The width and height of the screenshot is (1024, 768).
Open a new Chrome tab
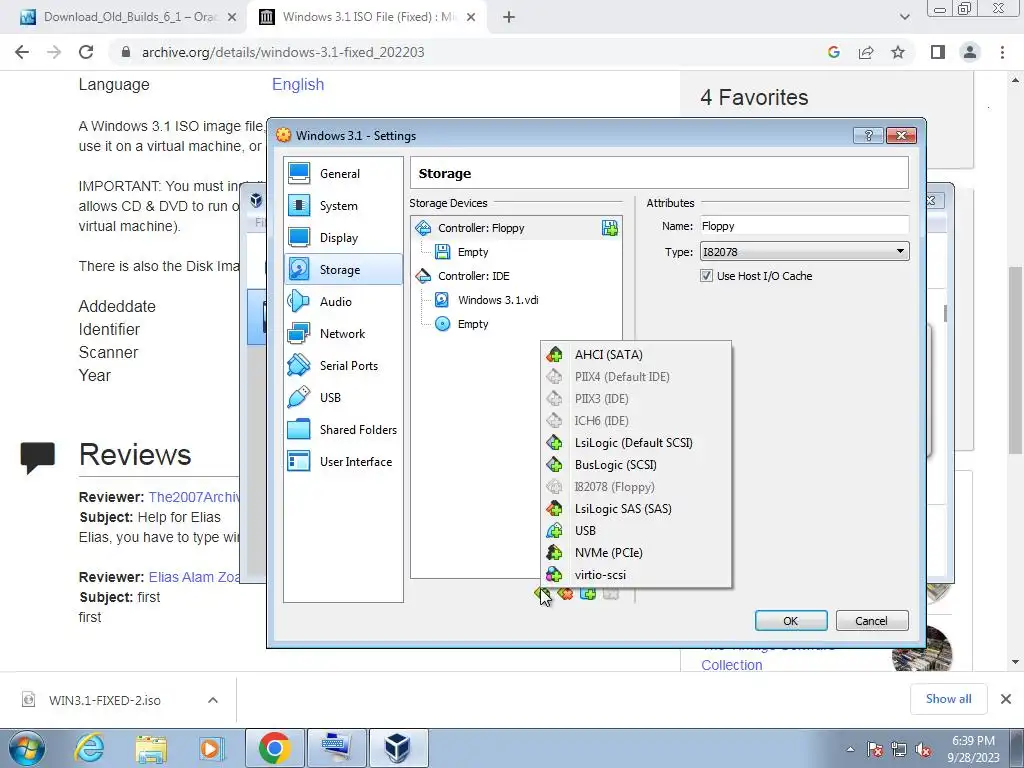(509, 18)
